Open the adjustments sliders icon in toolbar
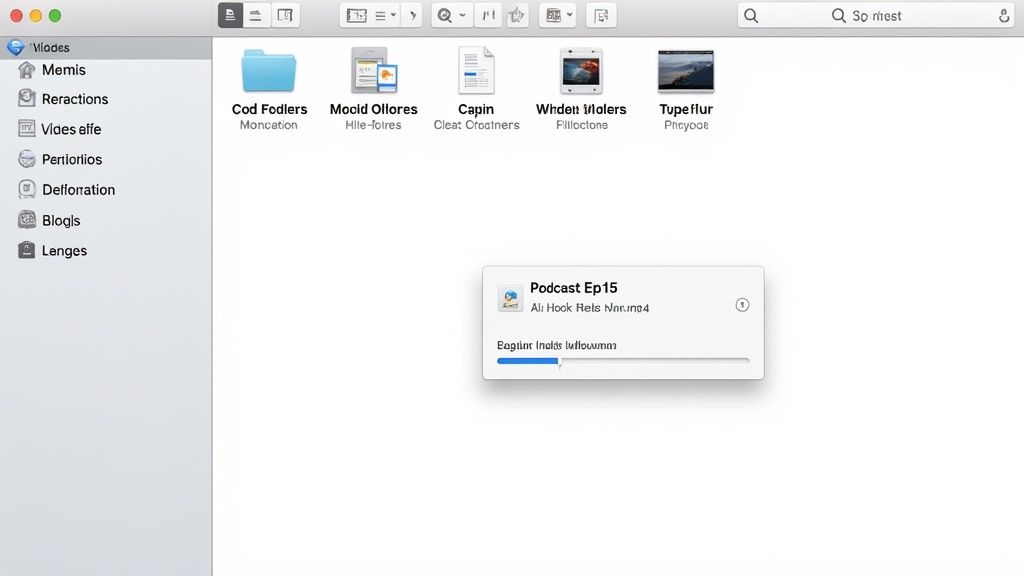The height and width of the screenshot is (576, 1024). click(x=488, y=14)
